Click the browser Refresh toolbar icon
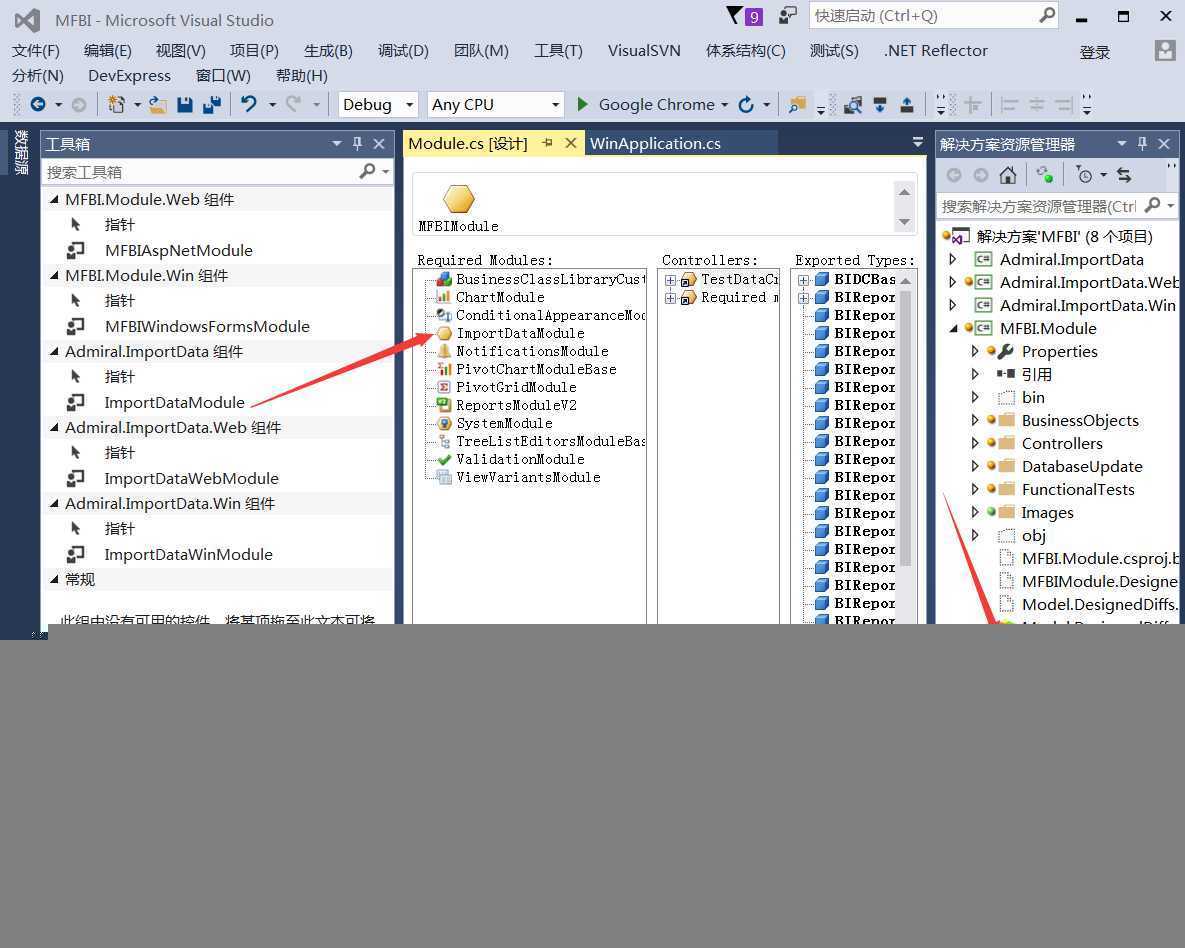Screen dimensions: 1185x948 [x=746, y=104]
